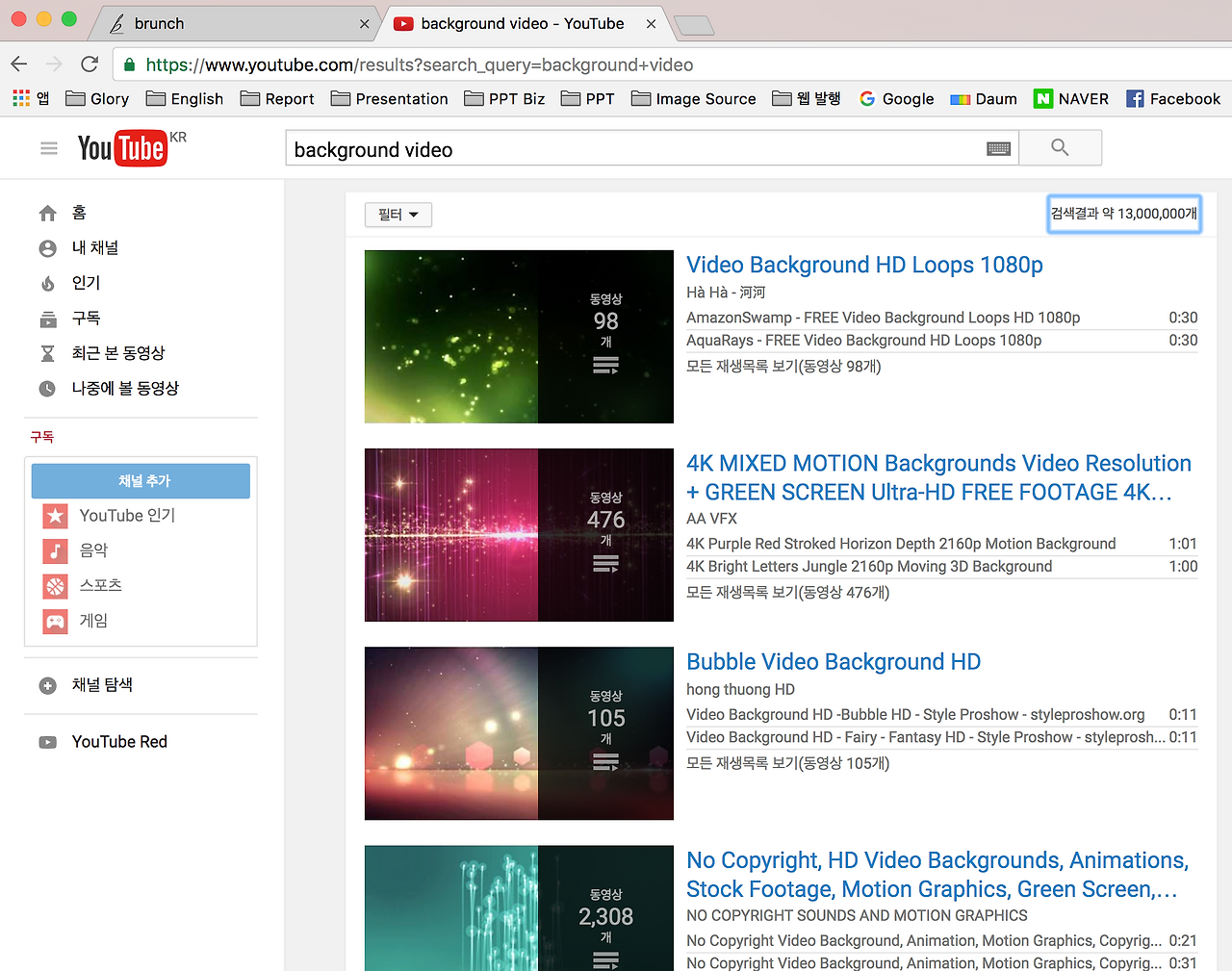Open the 필터 filter dropdown
The image size is (1232, 971).
398,215
